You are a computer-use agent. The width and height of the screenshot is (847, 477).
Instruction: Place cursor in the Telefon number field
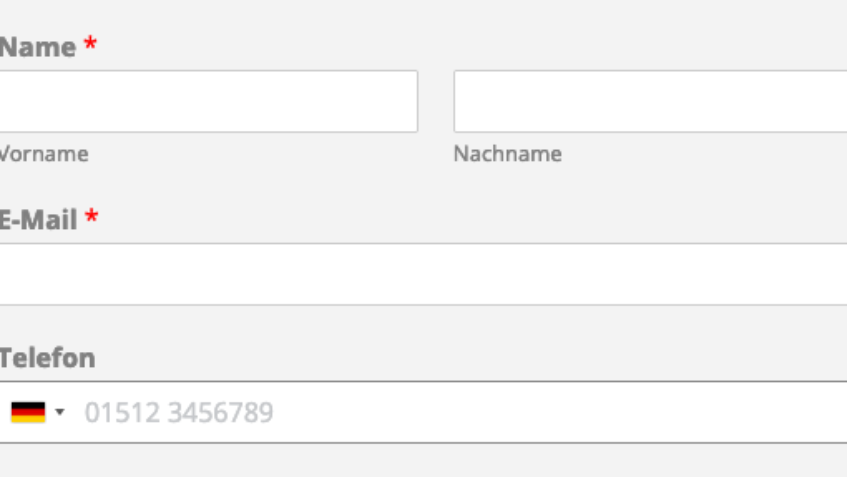(500, 412)
